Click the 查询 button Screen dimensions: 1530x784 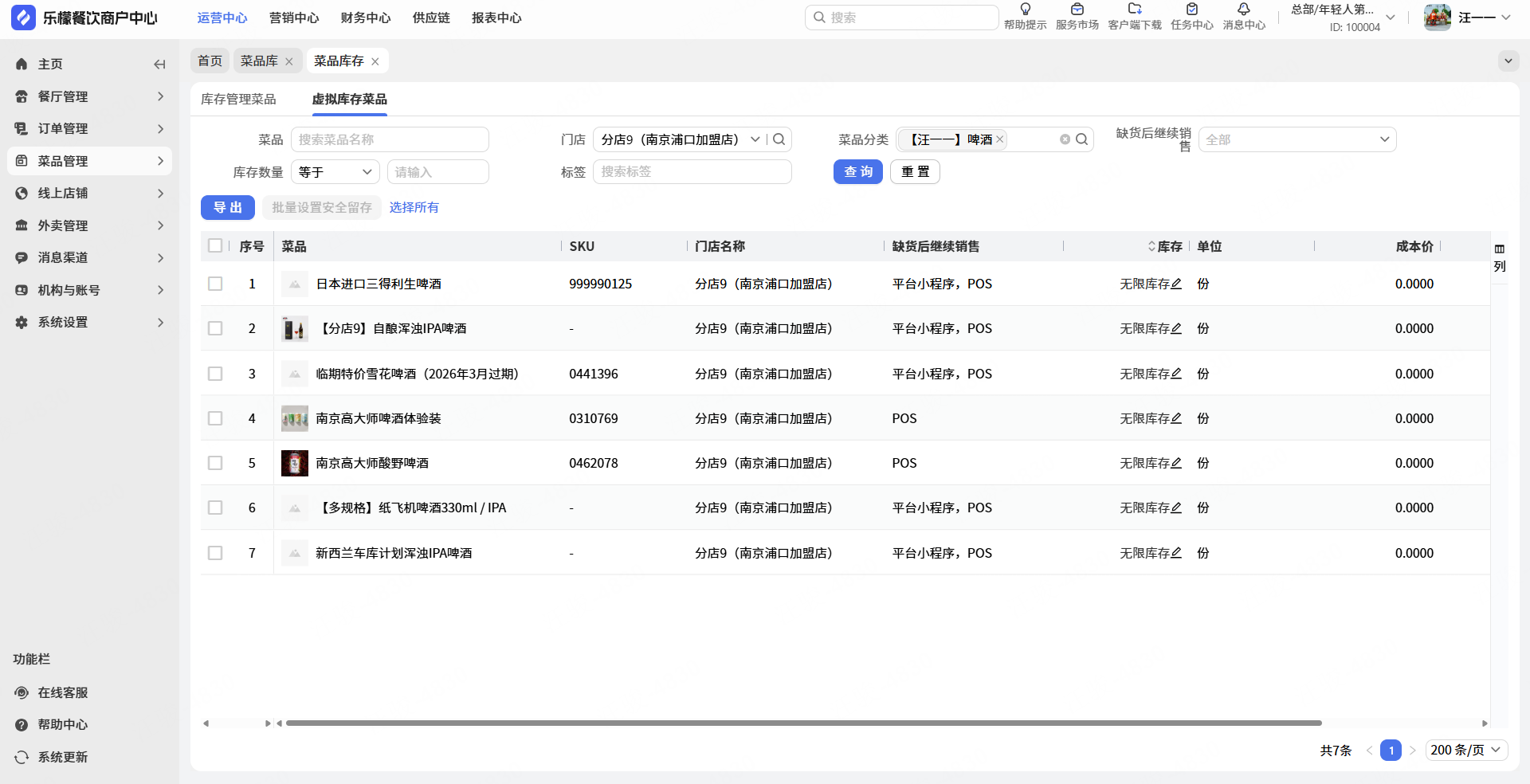pyautogui.click(x=858, y=172)
